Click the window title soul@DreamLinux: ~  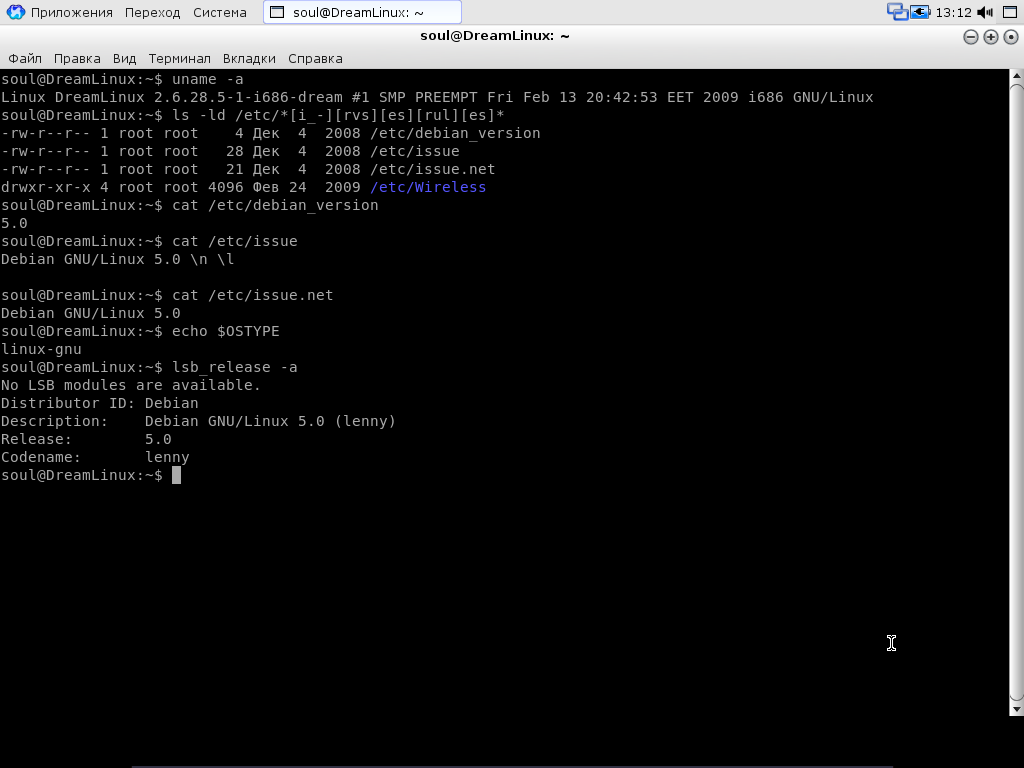494,36
